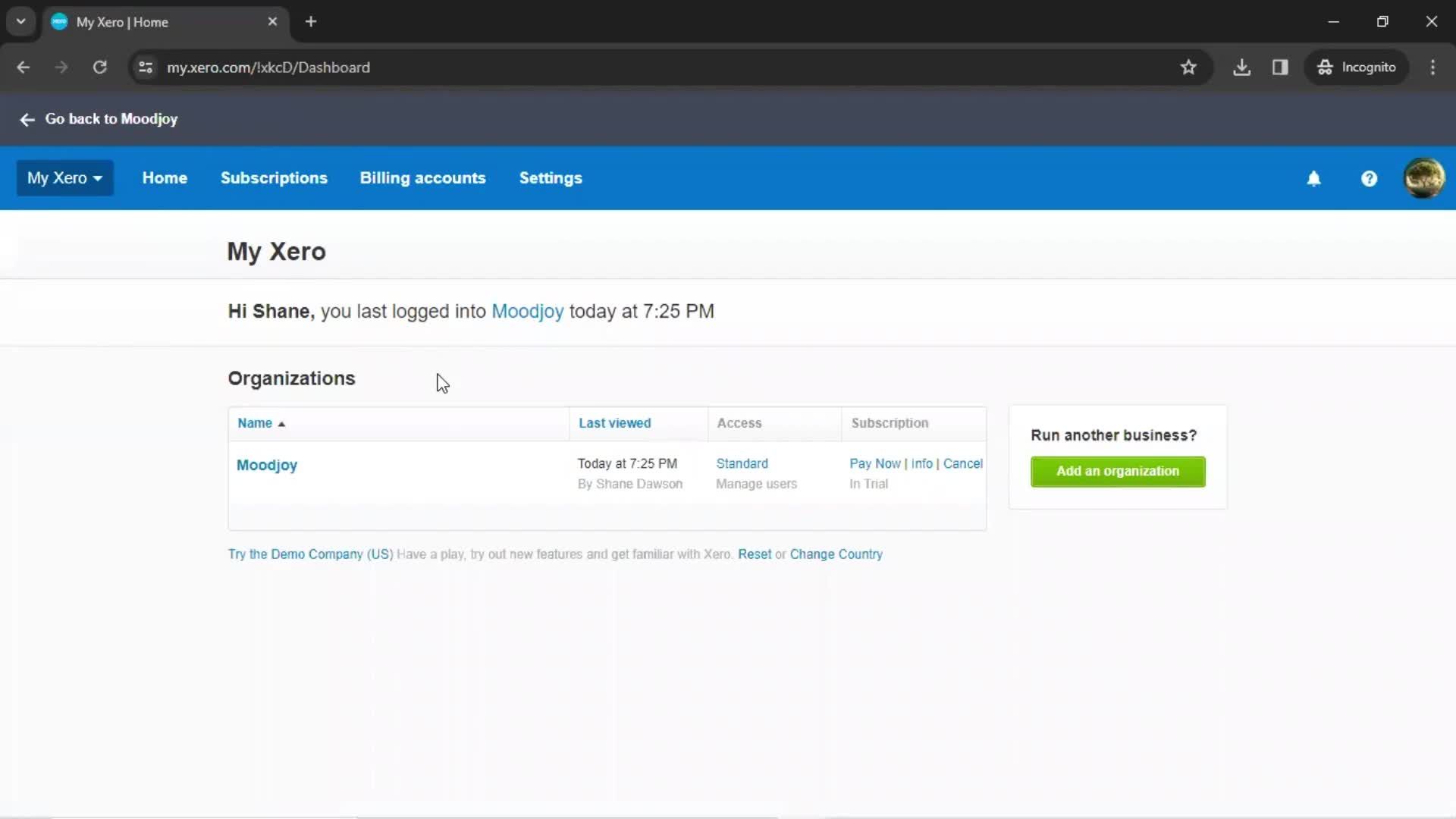Minimize the browser window
This screenshot has width=1456, height=819.
[1333, 22]
